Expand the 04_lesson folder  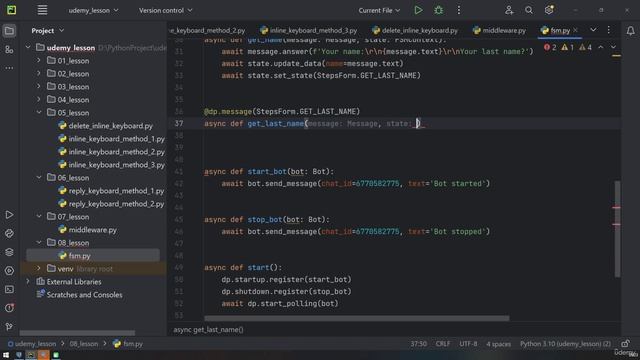pyautogui.click(x=39, y=100)
